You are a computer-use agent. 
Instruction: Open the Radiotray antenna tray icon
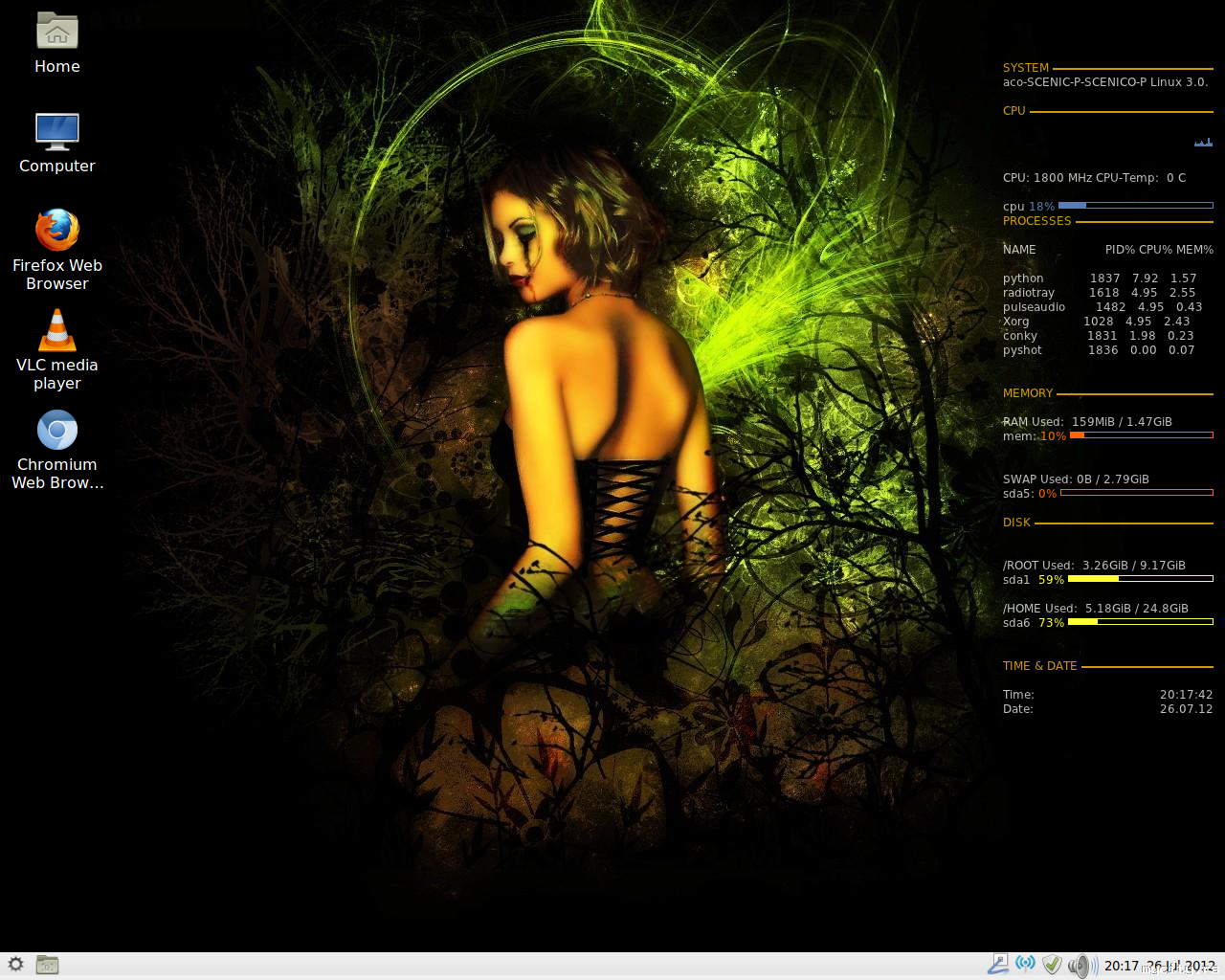pyautogui.click(x=1025, y=964)
